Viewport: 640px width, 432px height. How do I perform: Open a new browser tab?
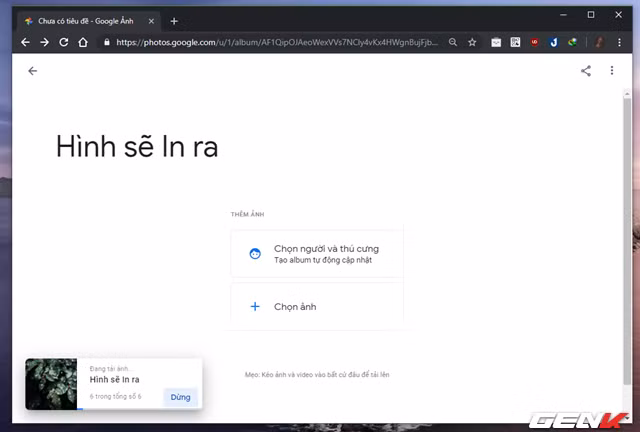click(174, 21)
